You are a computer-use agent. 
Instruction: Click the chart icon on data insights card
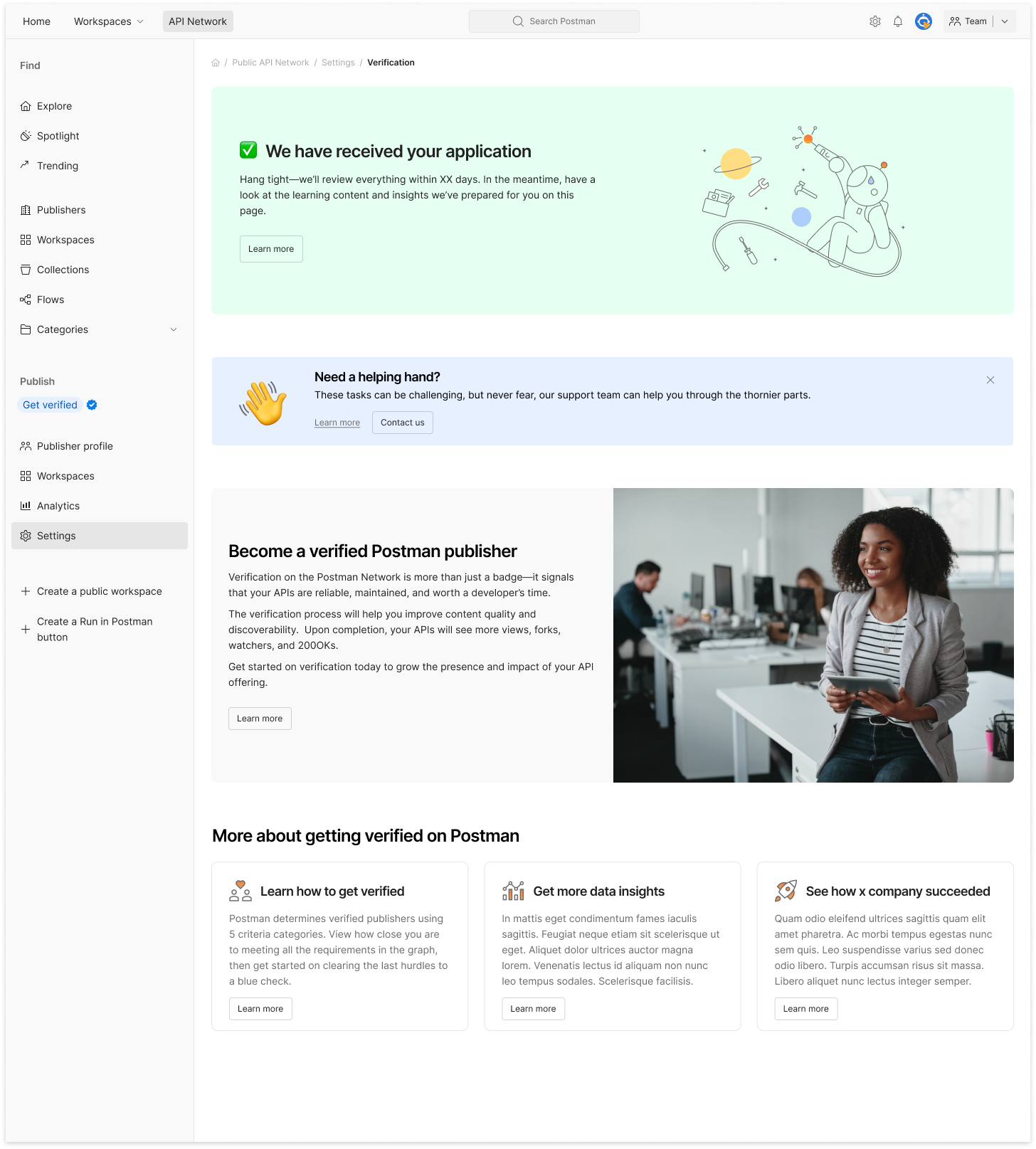tap(513, 891)
